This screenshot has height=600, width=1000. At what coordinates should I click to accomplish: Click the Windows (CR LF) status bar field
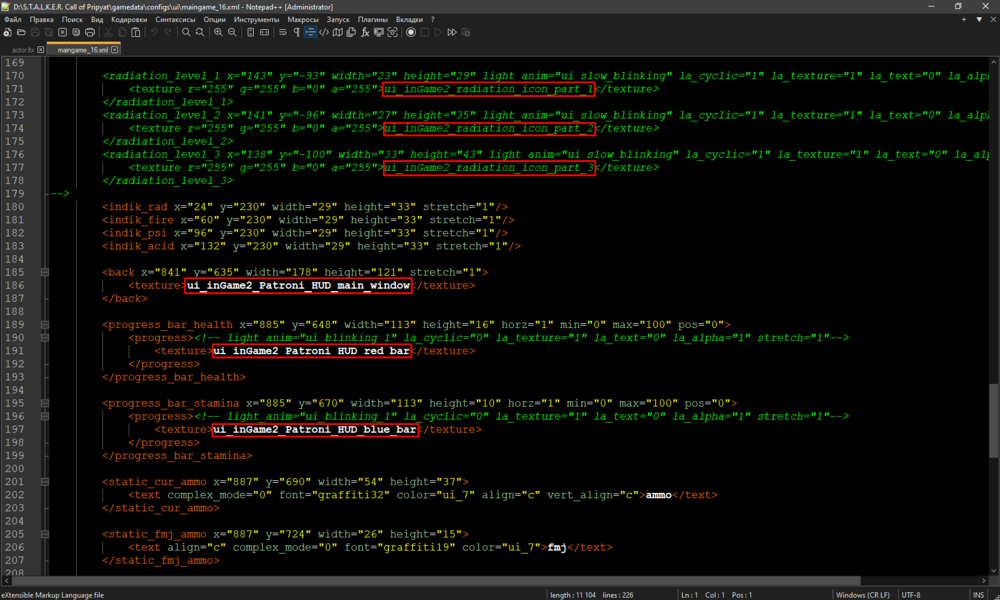(863, 595)
